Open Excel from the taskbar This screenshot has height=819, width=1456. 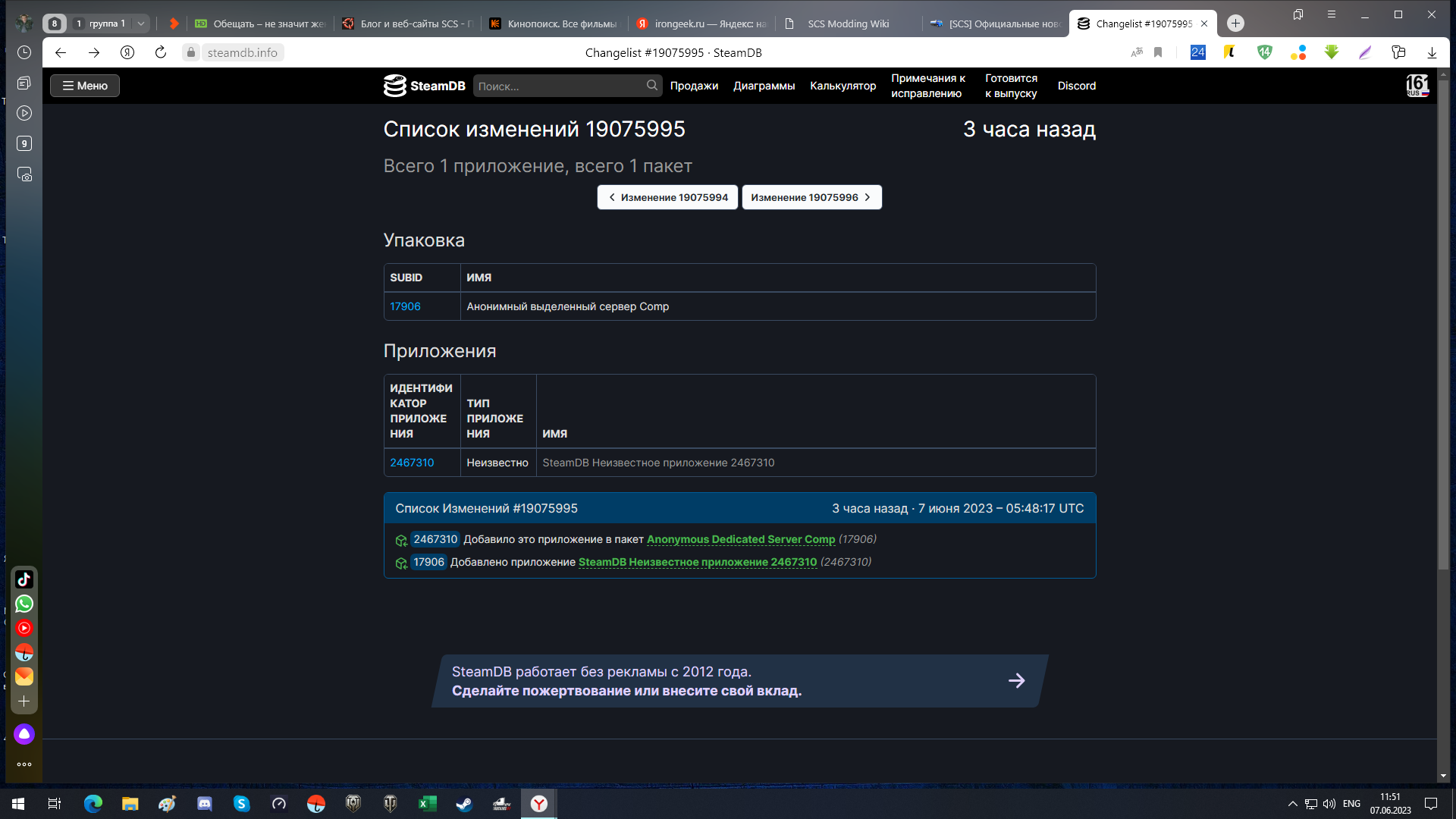coord(427,804)
